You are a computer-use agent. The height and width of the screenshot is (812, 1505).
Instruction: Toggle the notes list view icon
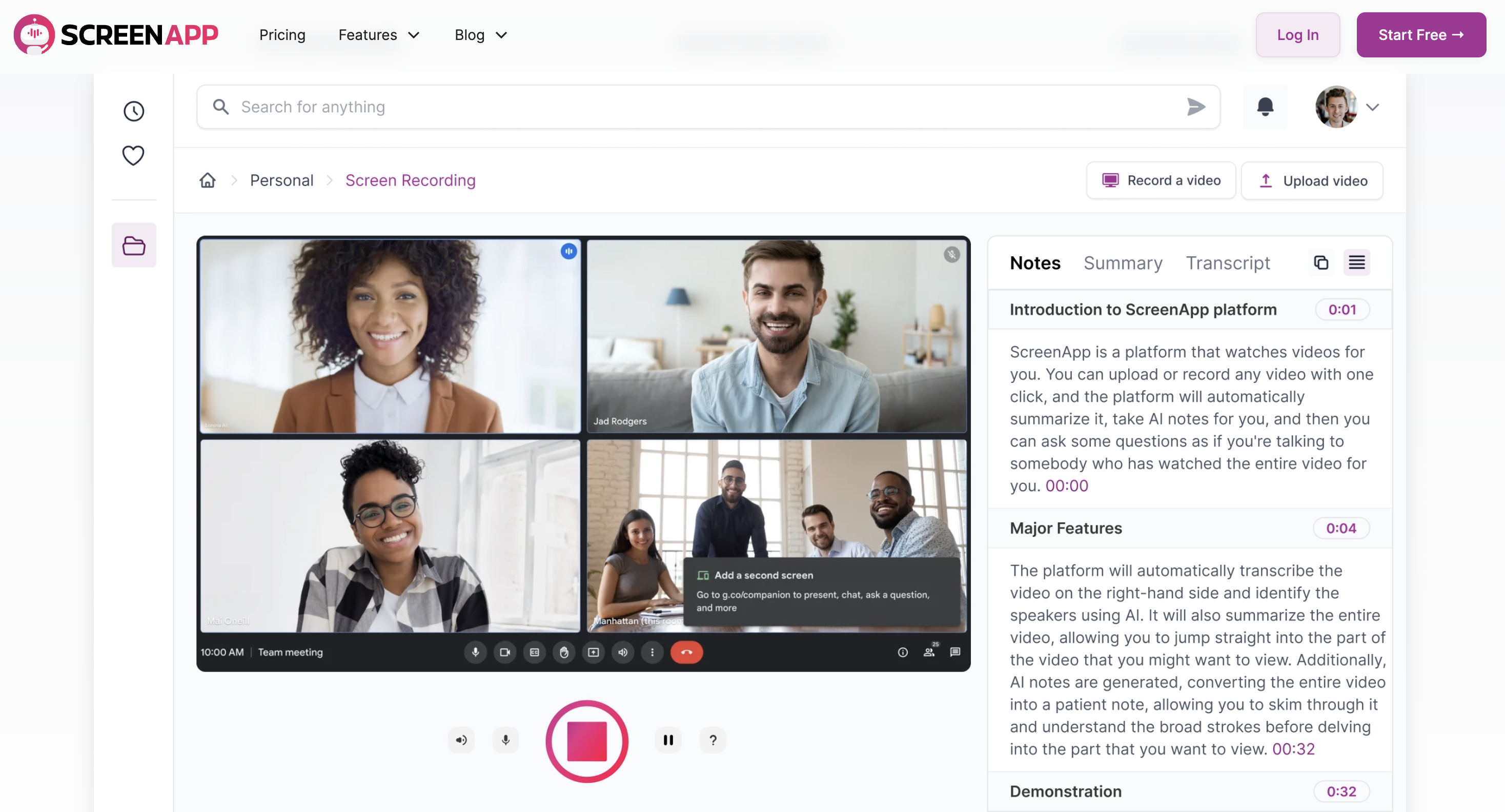tap(1357, 263)
